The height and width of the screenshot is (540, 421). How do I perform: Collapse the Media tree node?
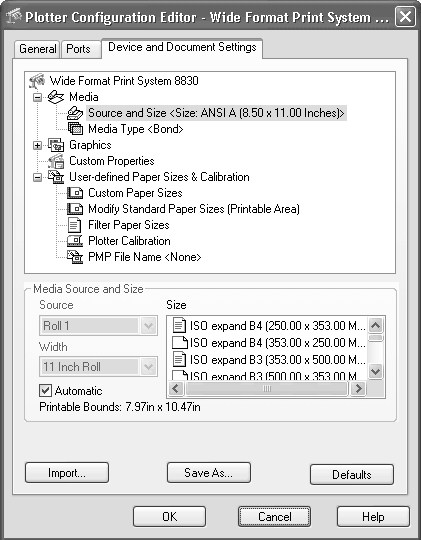coord(37,97)
